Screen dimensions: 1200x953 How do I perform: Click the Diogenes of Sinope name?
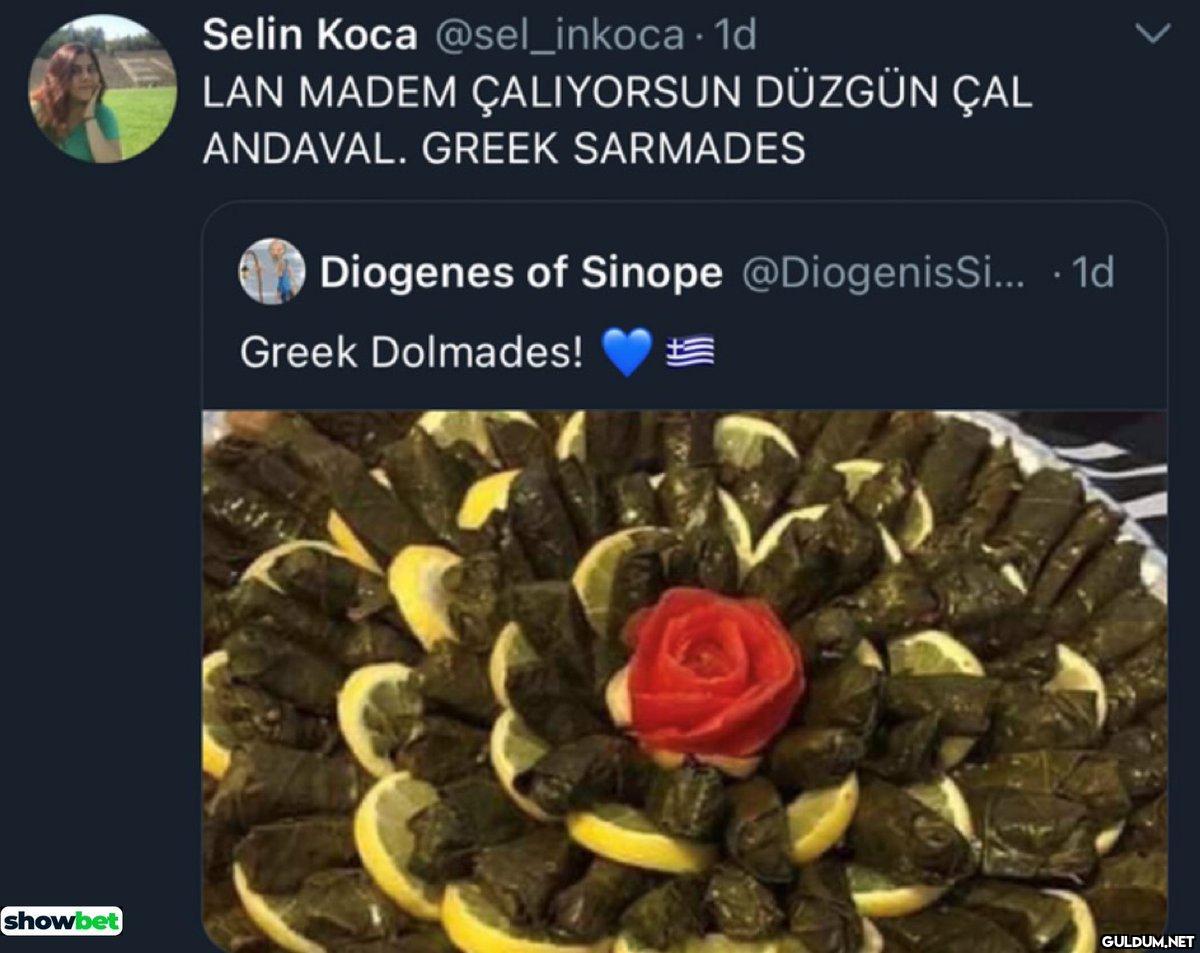tap(521, 272)
